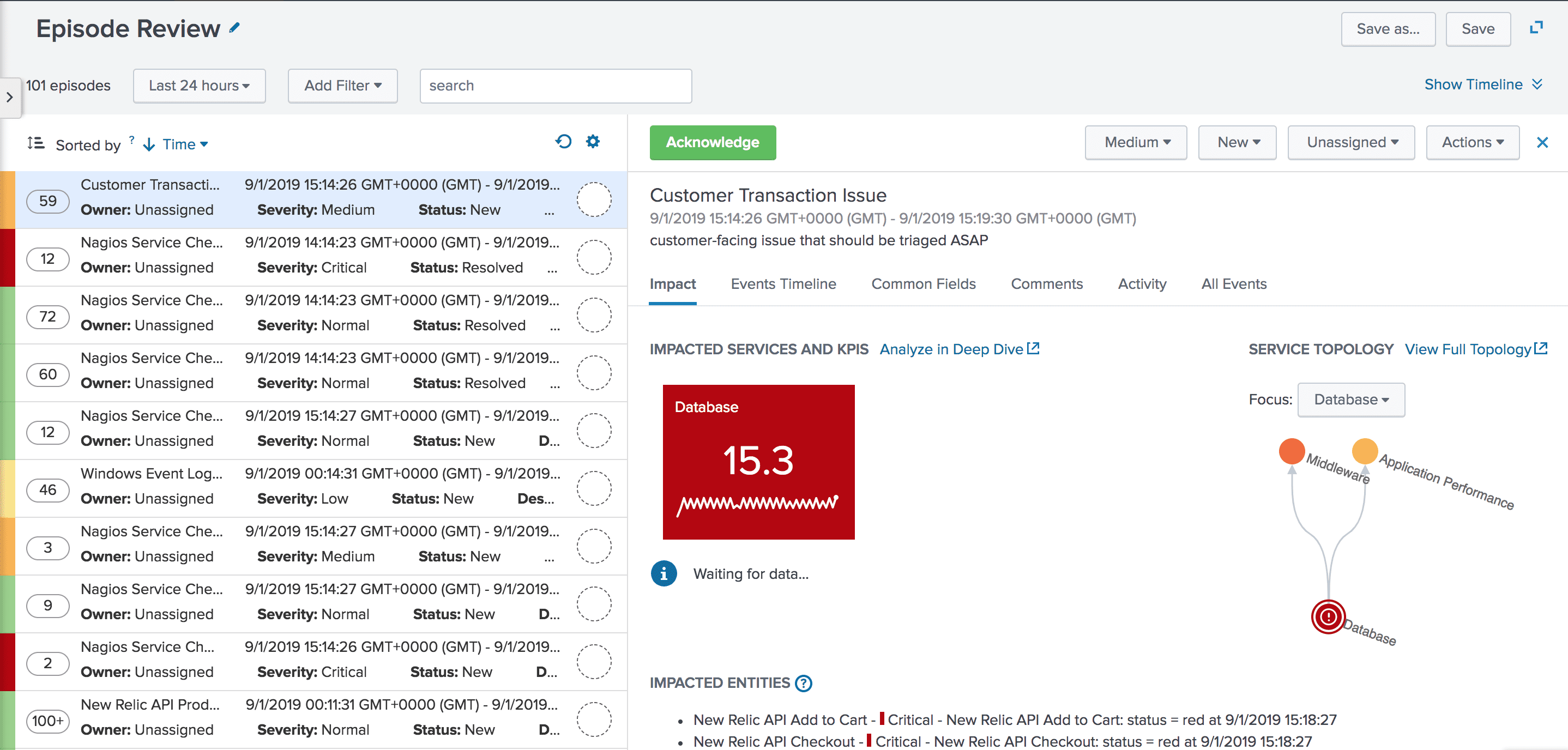Viewport: 1568px width, 750px height.
Task: Expand Show Timeline
Action: click(x=1483, y=84)
